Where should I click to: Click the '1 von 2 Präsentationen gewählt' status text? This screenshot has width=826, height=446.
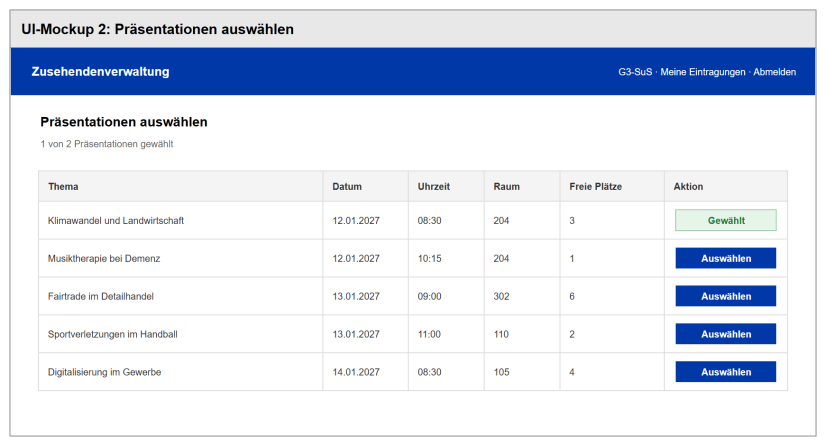pos(106,144)
